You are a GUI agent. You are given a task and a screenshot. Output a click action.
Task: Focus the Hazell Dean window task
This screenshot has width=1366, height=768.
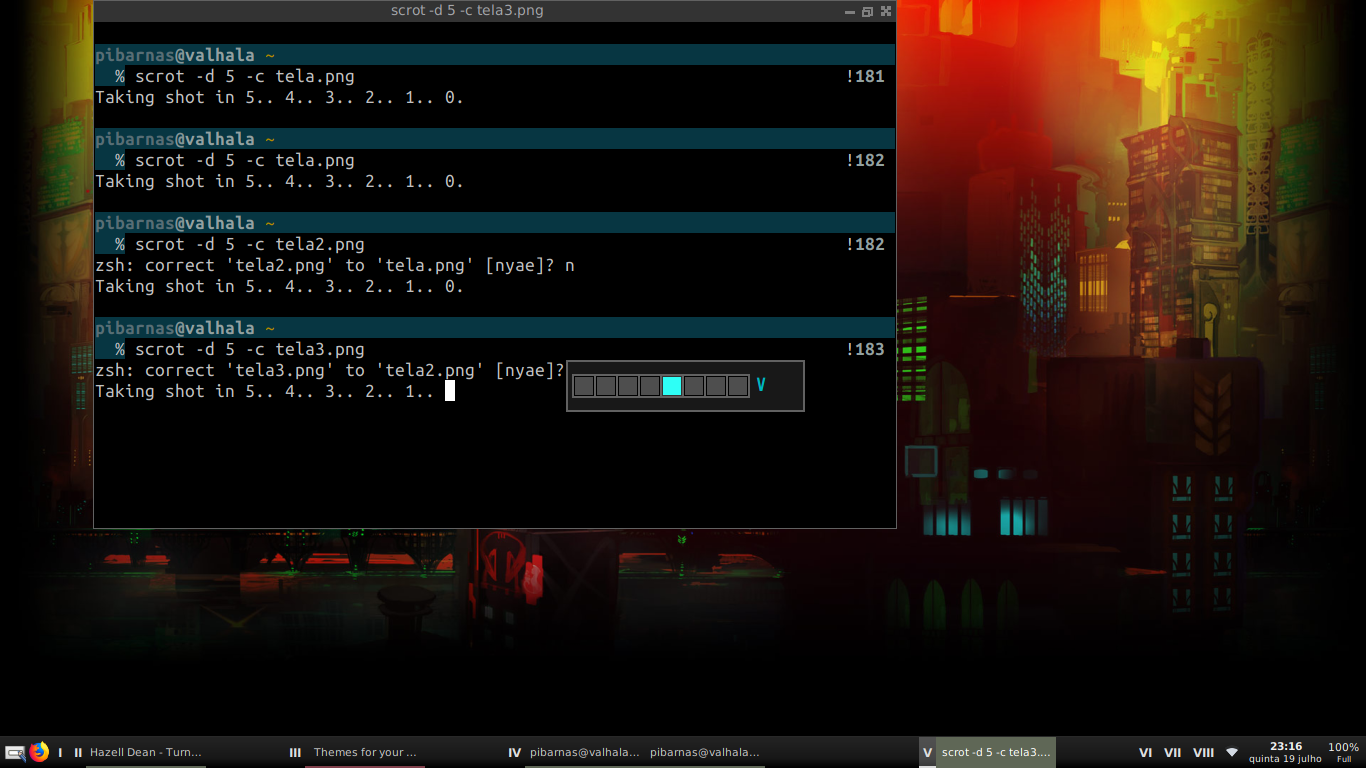[146, 753]
